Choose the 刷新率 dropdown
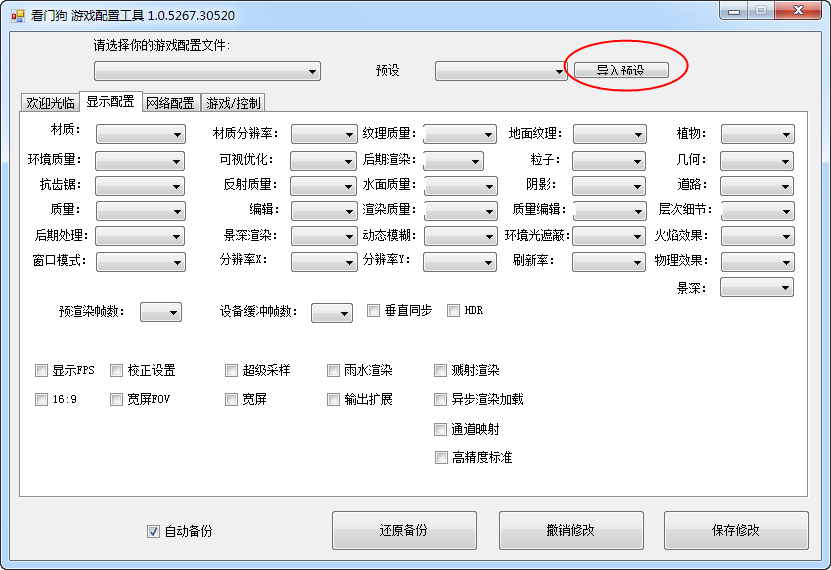This screenshot has height=570, width=831. [x=609, y=262]
